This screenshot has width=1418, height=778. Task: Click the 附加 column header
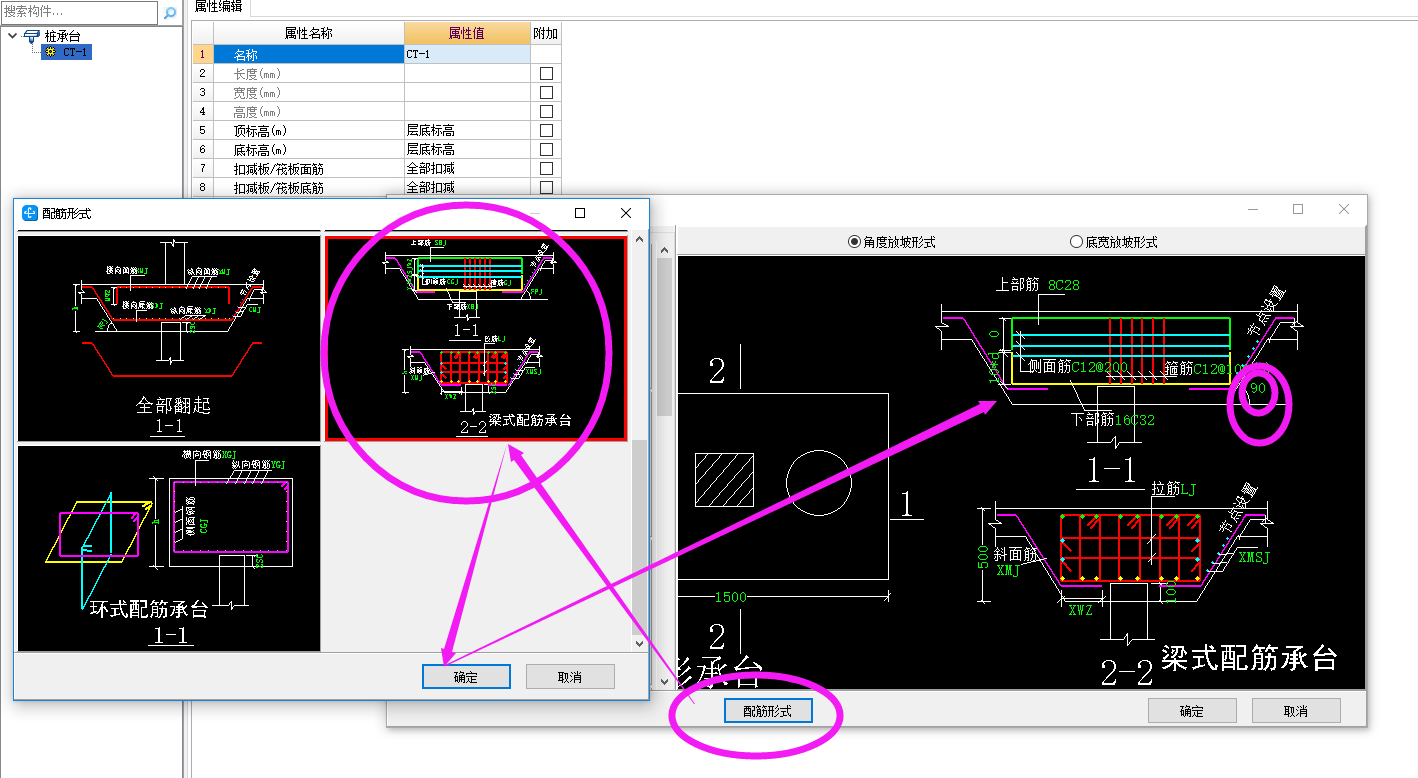click(546, 33)
